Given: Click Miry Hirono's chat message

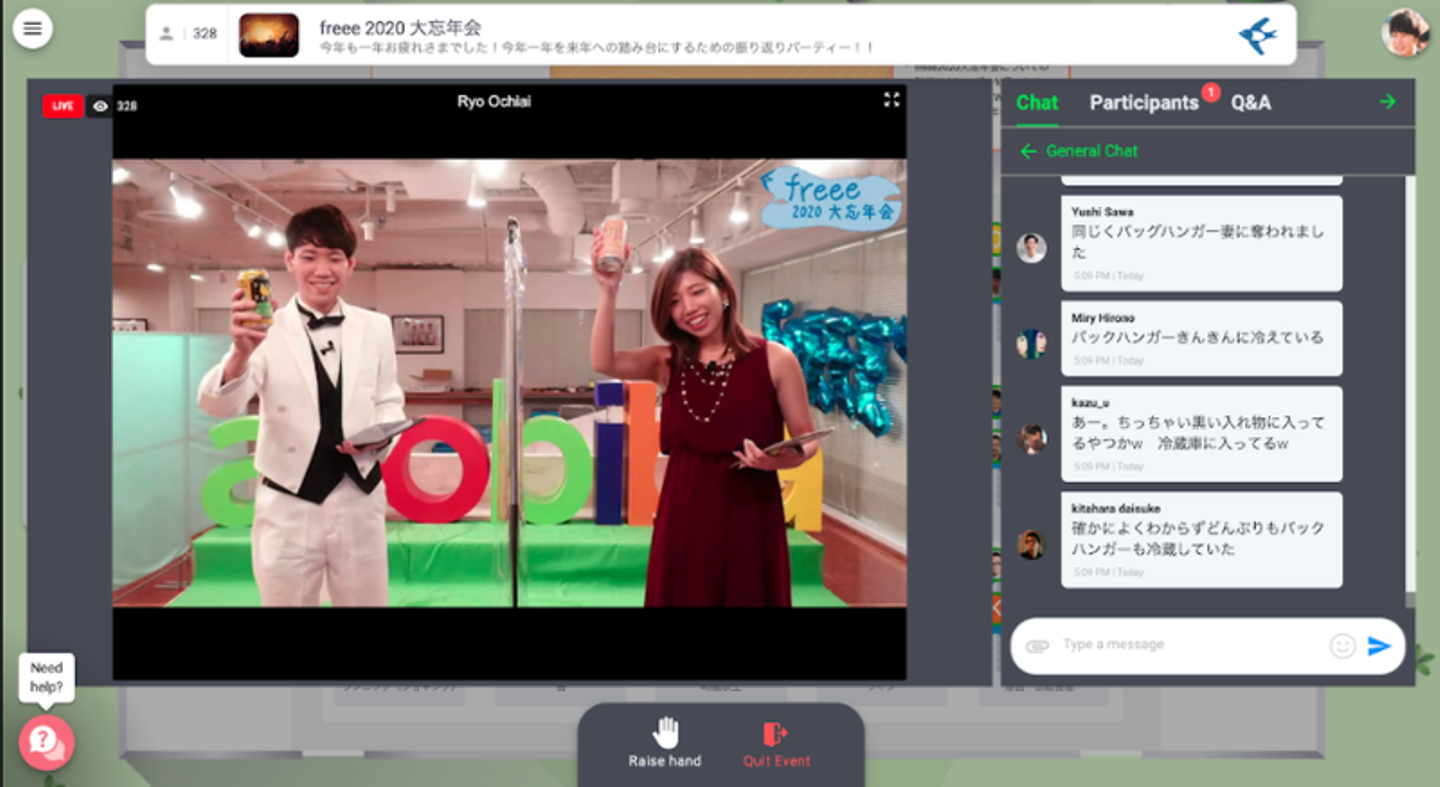Looking at the screenshot, I should click(1201, 338).
